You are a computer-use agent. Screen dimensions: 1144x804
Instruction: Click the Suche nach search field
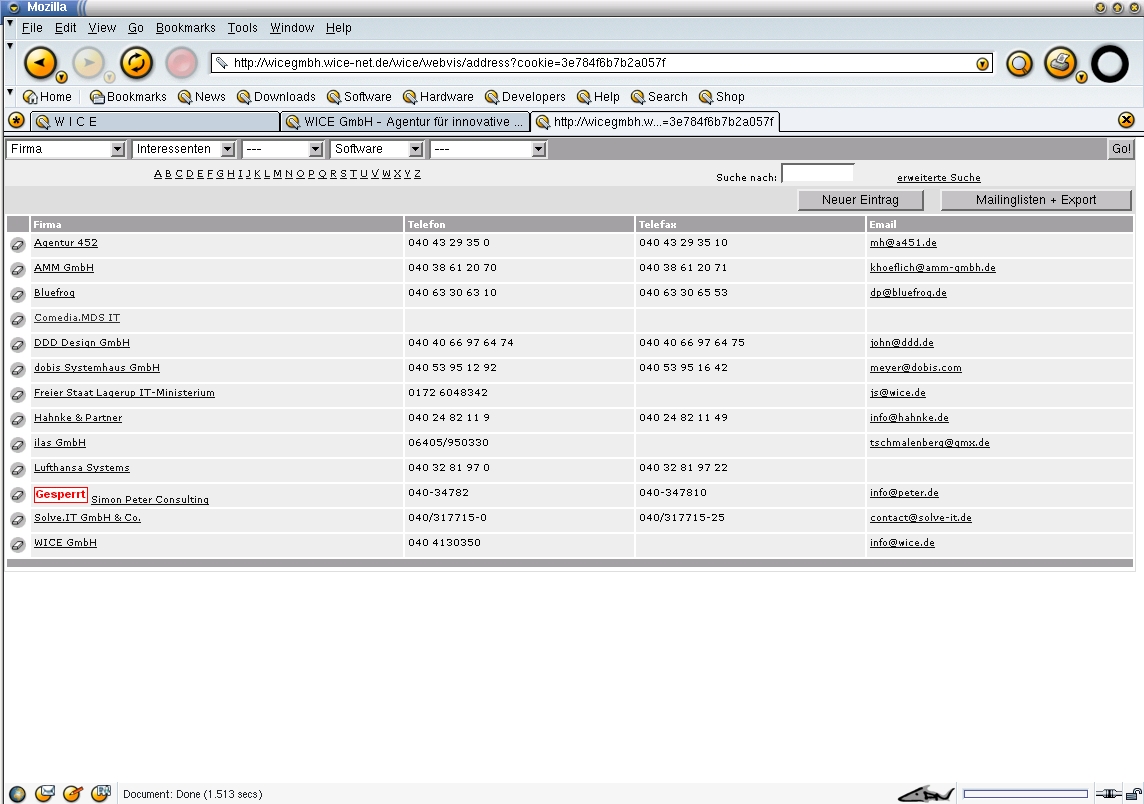click(817, 175)
